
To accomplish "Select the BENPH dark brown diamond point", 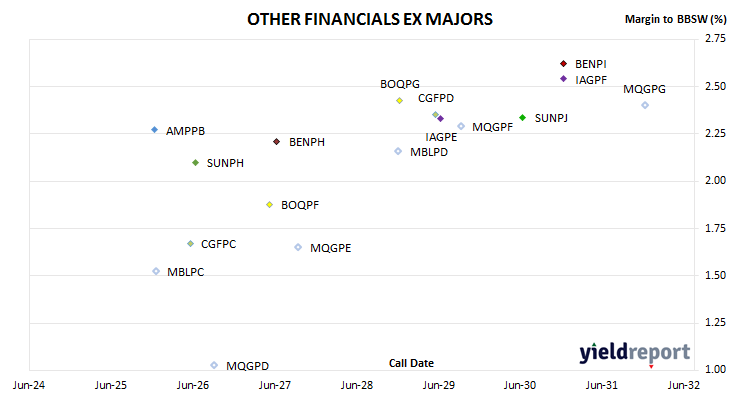I will pos(277,142).
